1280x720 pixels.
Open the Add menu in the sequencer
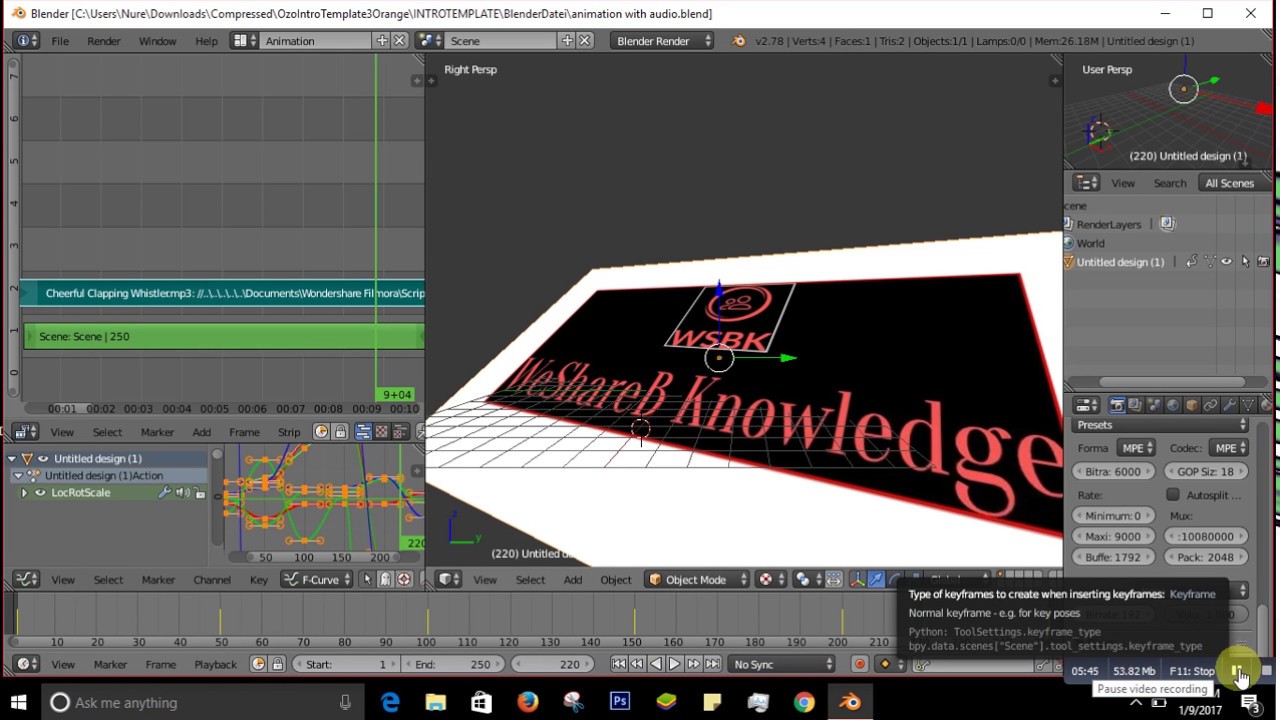click(x=201, y=432)
